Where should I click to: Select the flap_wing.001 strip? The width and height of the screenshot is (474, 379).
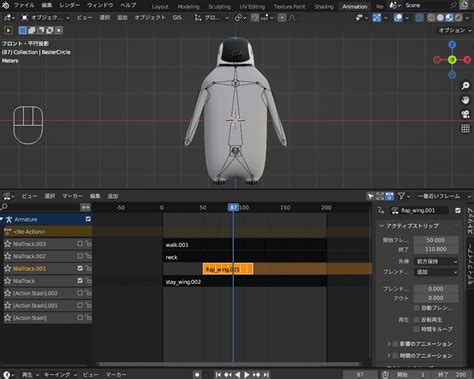[228, 269]
